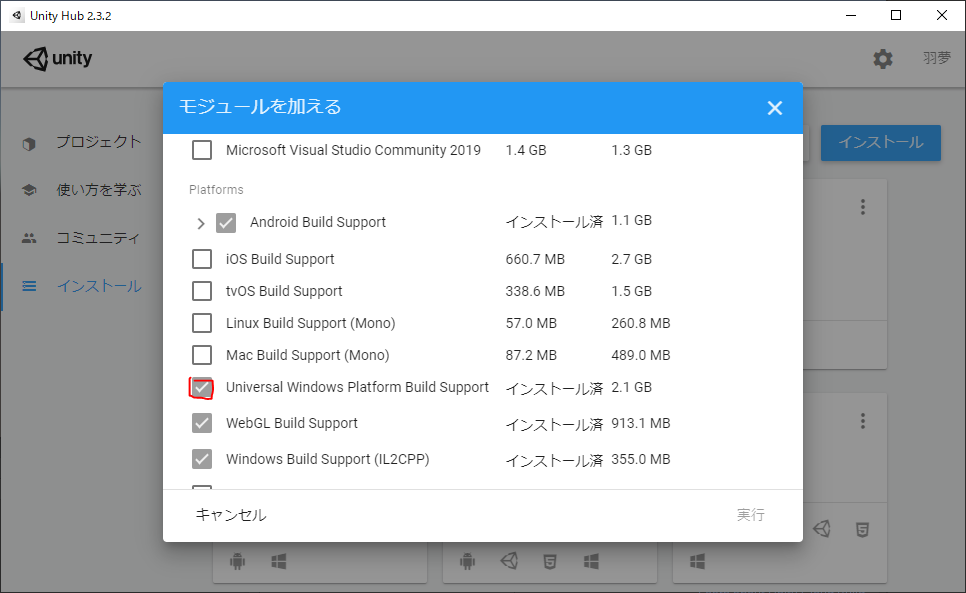Open the three-dot menu of the lower install tile
Screen dimensions: 966x593
click(862, 421)
